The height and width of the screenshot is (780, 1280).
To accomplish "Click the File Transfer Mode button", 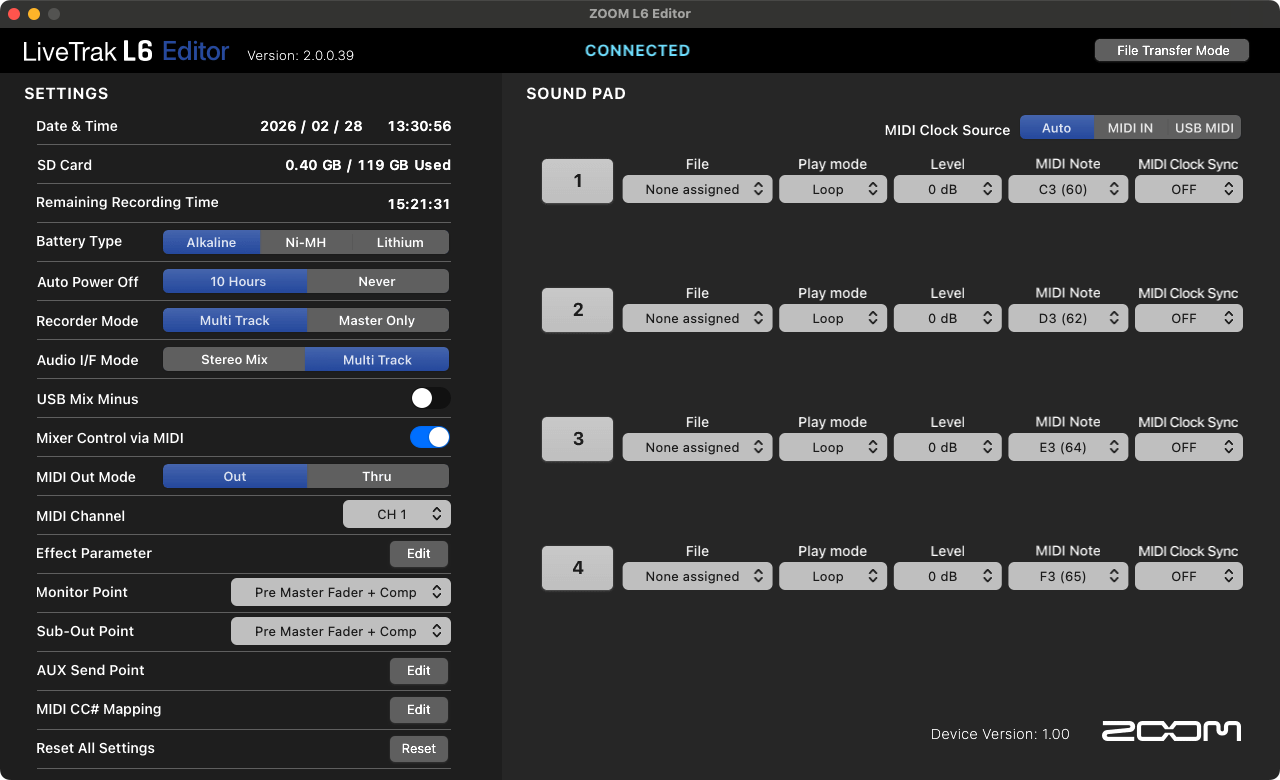I will pyautogui.click(x=1172, y=51).
